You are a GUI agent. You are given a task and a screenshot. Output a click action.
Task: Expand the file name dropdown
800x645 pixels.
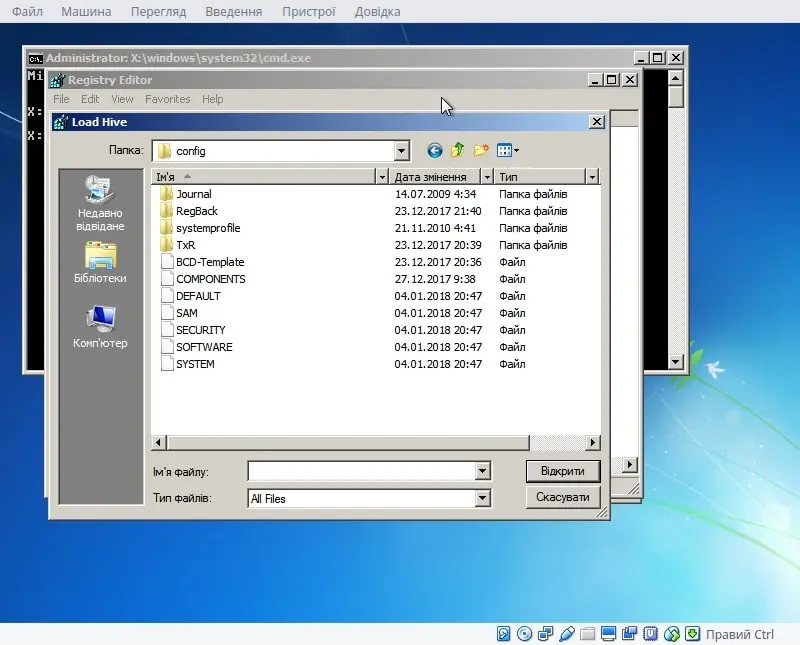[482, 471]
